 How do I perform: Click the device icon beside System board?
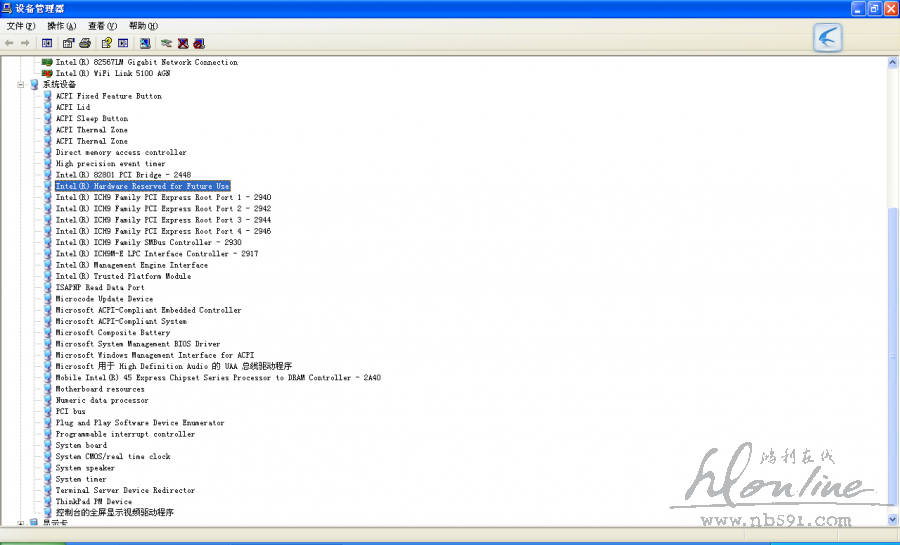tap(48, 445)
